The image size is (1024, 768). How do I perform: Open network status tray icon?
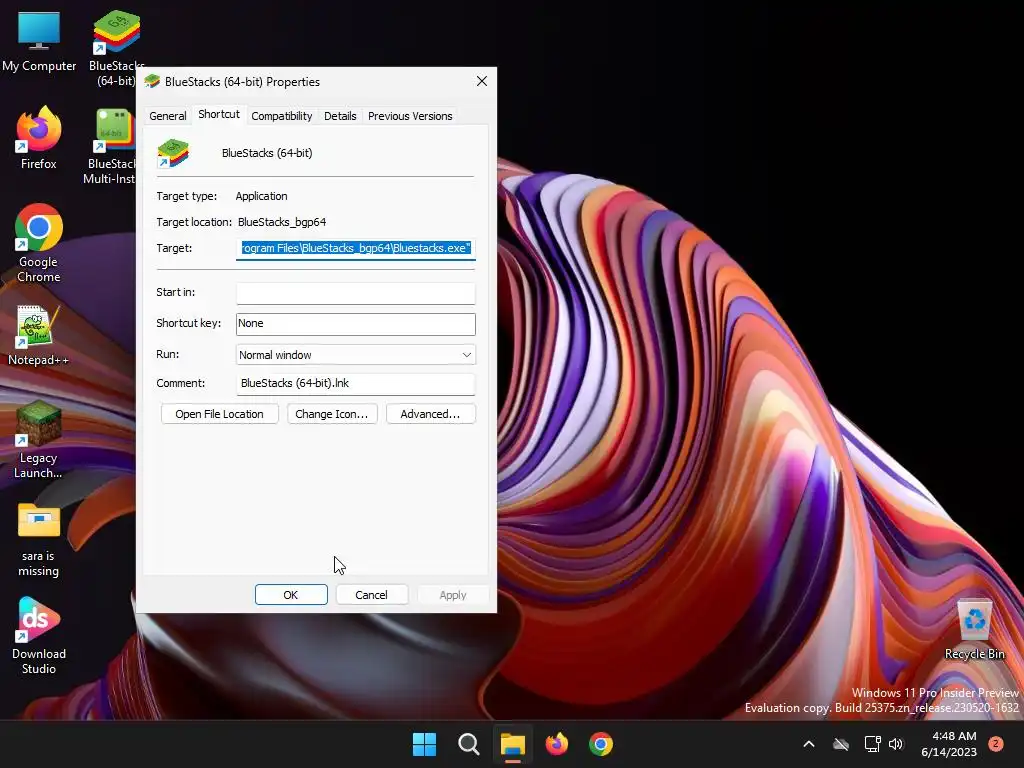point(872,744)
